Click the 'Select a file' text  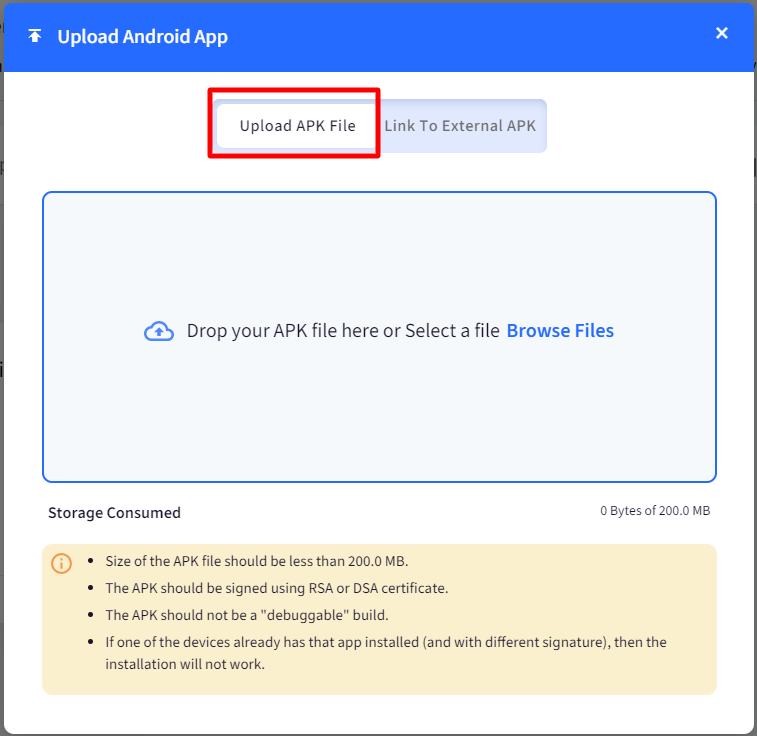[x=452, y=331]
